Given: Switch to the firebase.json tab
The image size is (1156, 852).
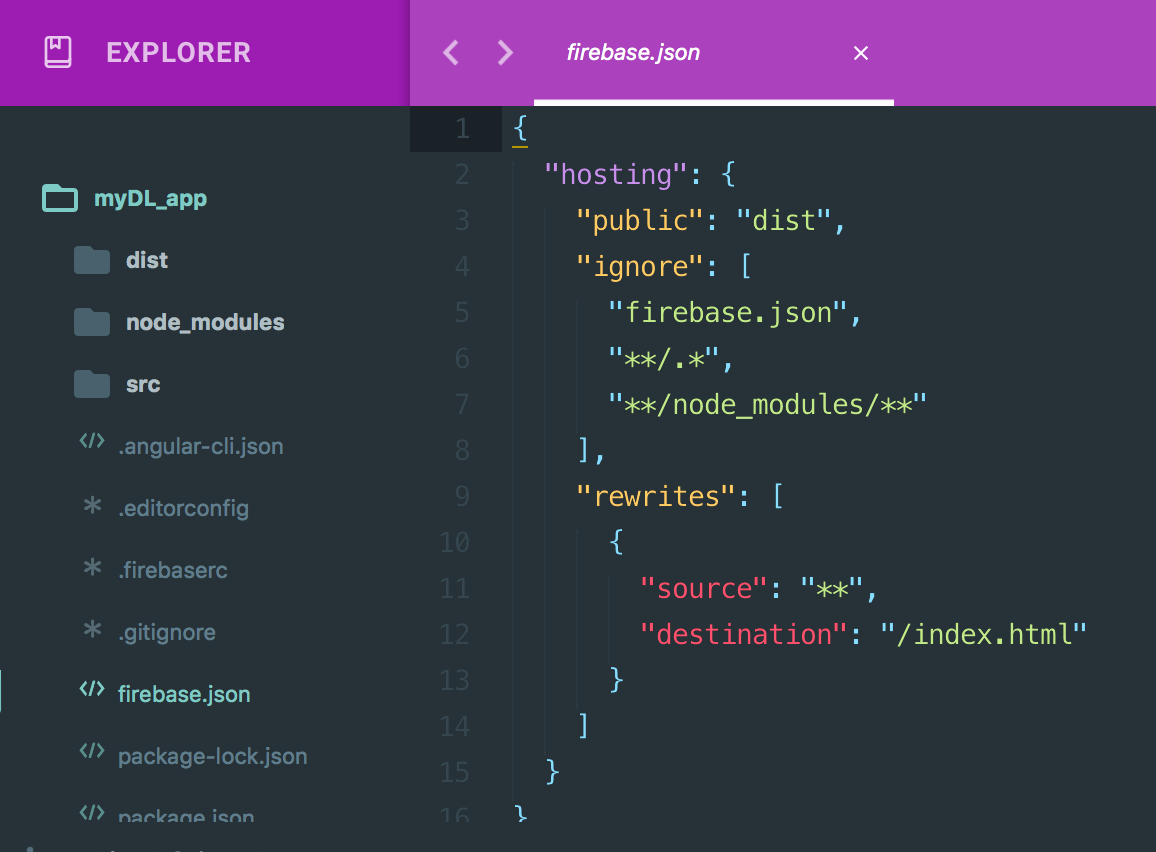Looking at the screenshot, I should coord(633,52).
